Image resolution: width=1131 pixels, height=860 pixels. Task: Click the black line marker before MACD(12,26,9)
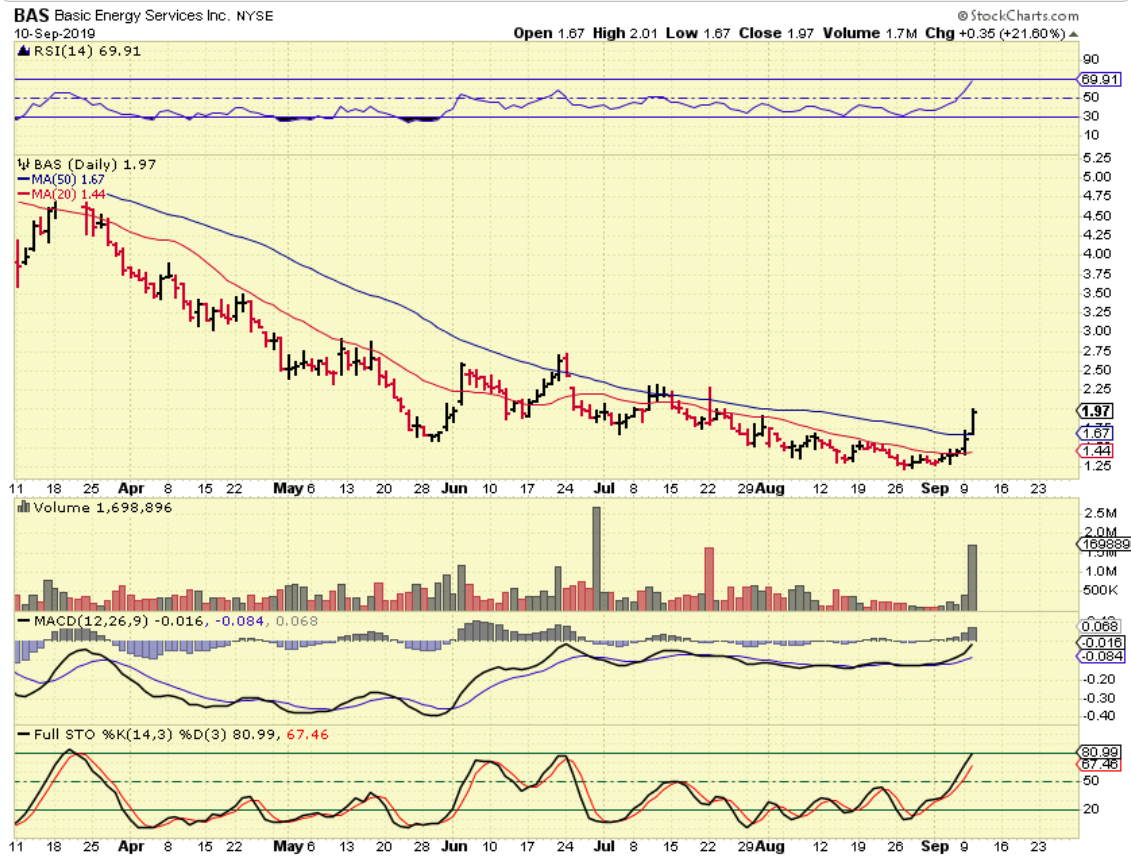(24, 621)
